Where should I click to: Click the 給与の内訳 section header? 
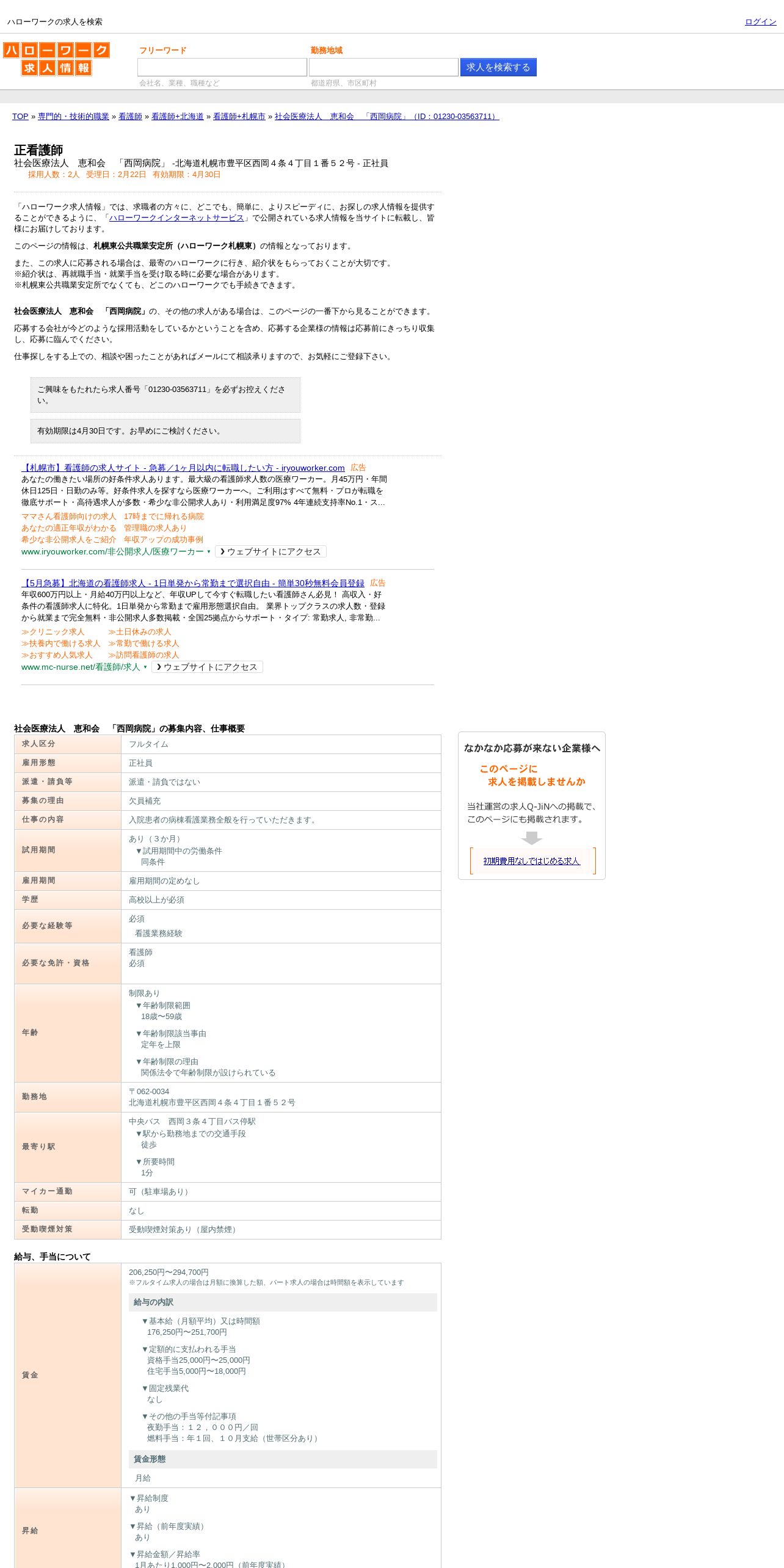283,1302
